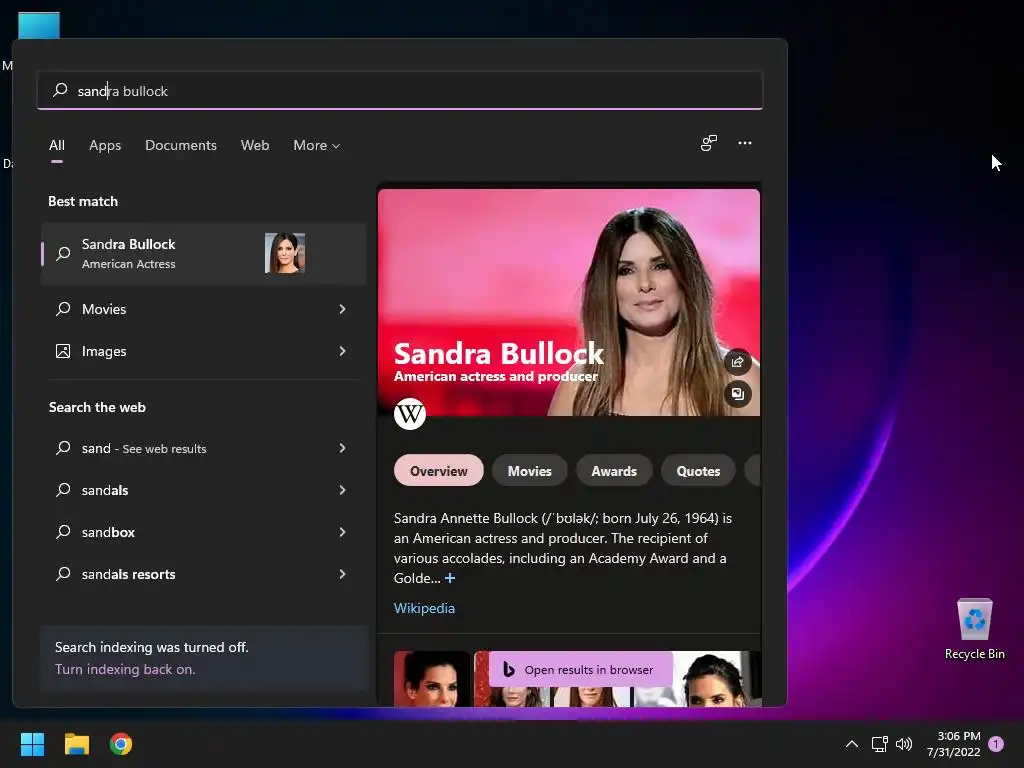Click the search magnifier icon in search box
Viewport: 1024px width, 768px height.
[x=60, y=90]
